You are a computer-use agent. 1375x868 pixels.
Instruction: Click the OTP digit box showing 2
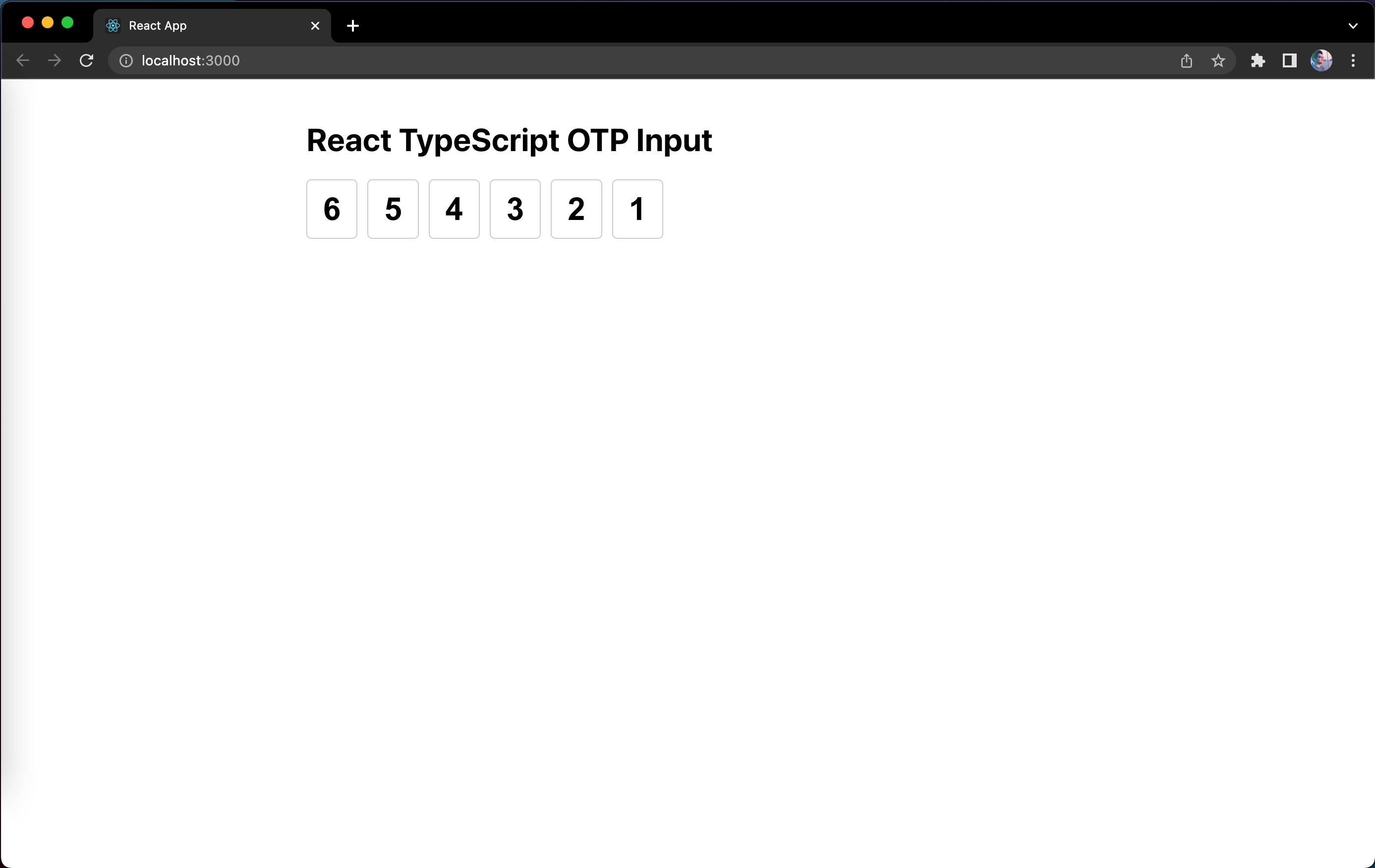click(x=576, y=208)
